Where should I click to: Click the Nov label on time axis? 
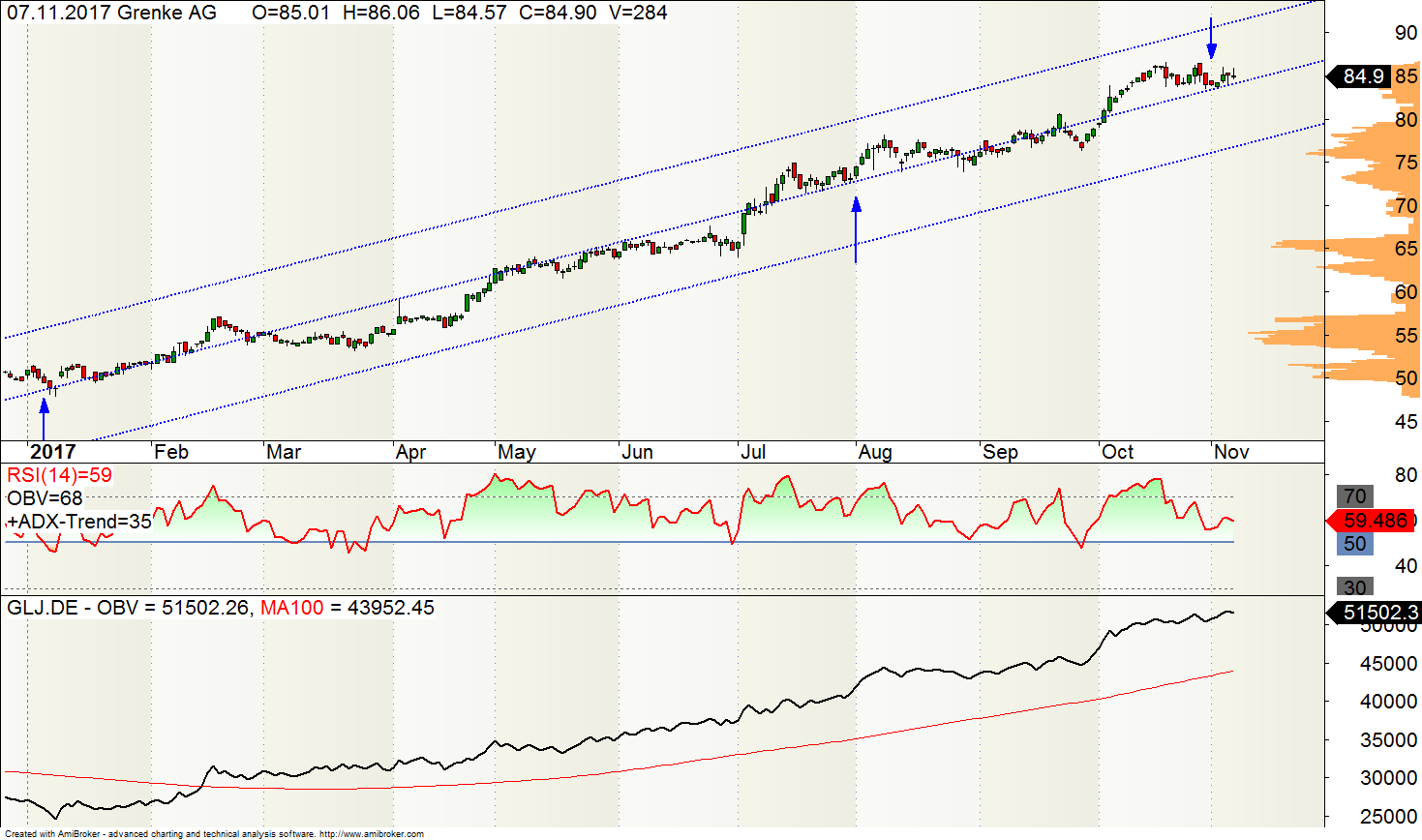(x=1231, y=452)
